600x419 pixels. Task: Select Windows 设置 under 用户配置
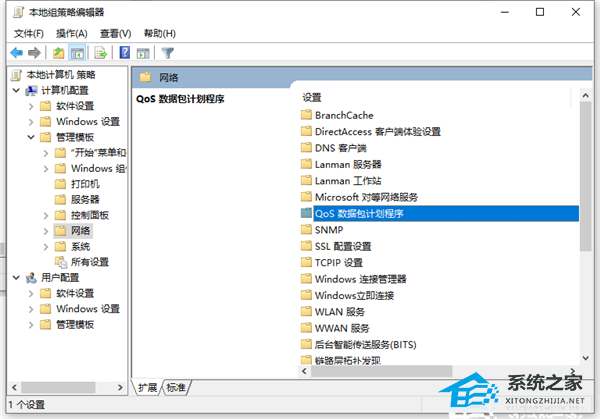[88, 309]
